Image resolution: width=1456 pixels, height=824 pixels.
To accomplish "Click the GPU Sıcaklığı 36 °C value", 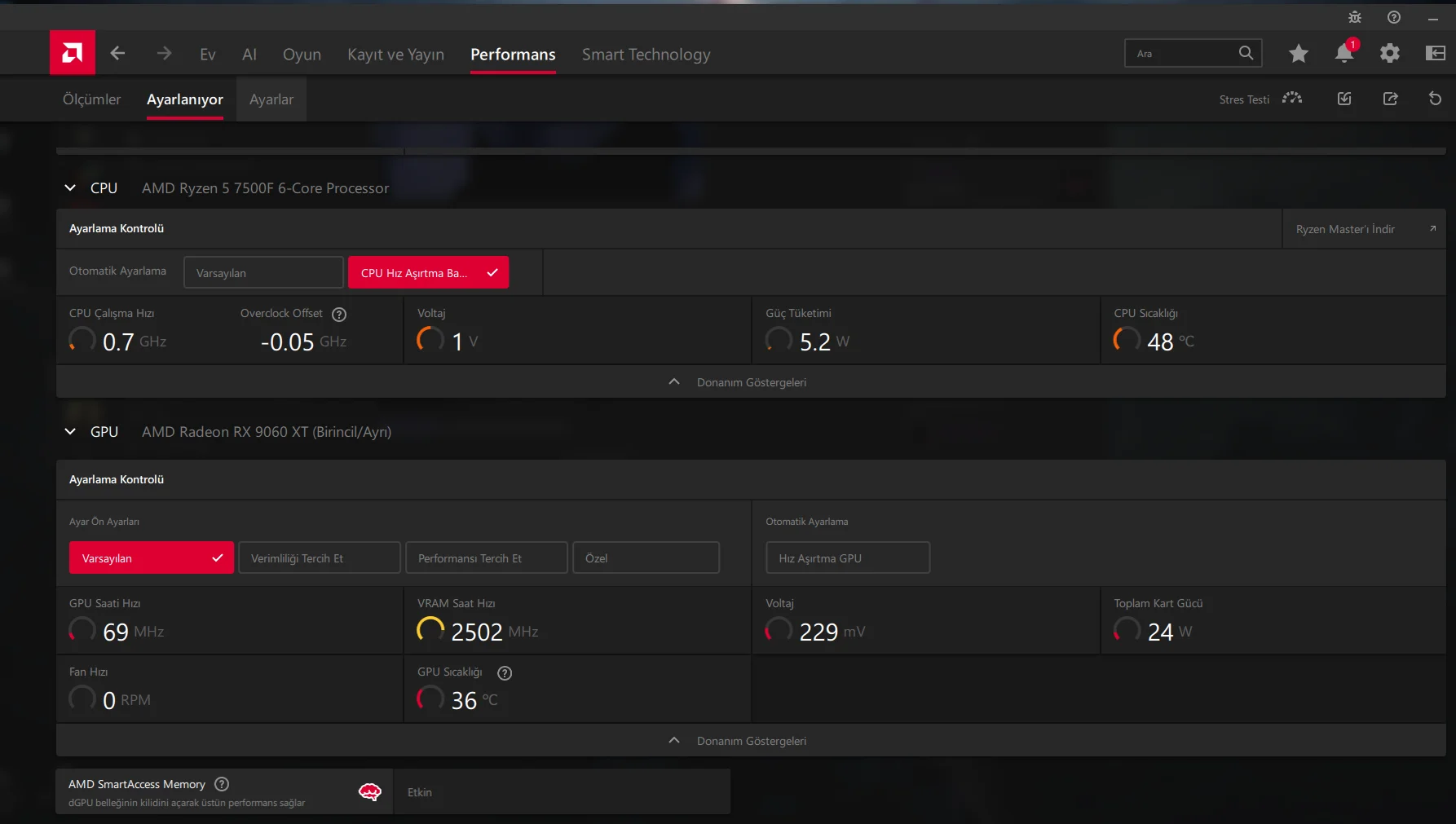I will pyautogui.click(x=474, y=700).
